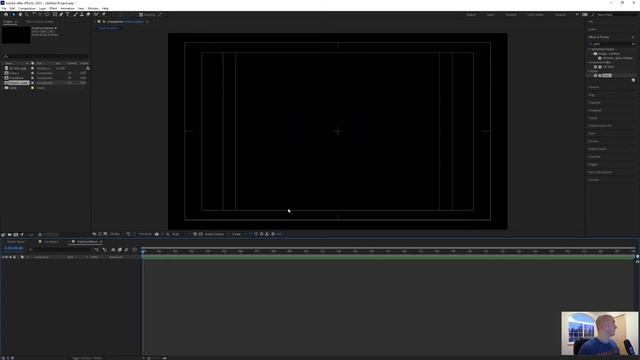Select the Clone Stamp tool
640x360 pixels.
pyautogui.click(x=82, y=14)
